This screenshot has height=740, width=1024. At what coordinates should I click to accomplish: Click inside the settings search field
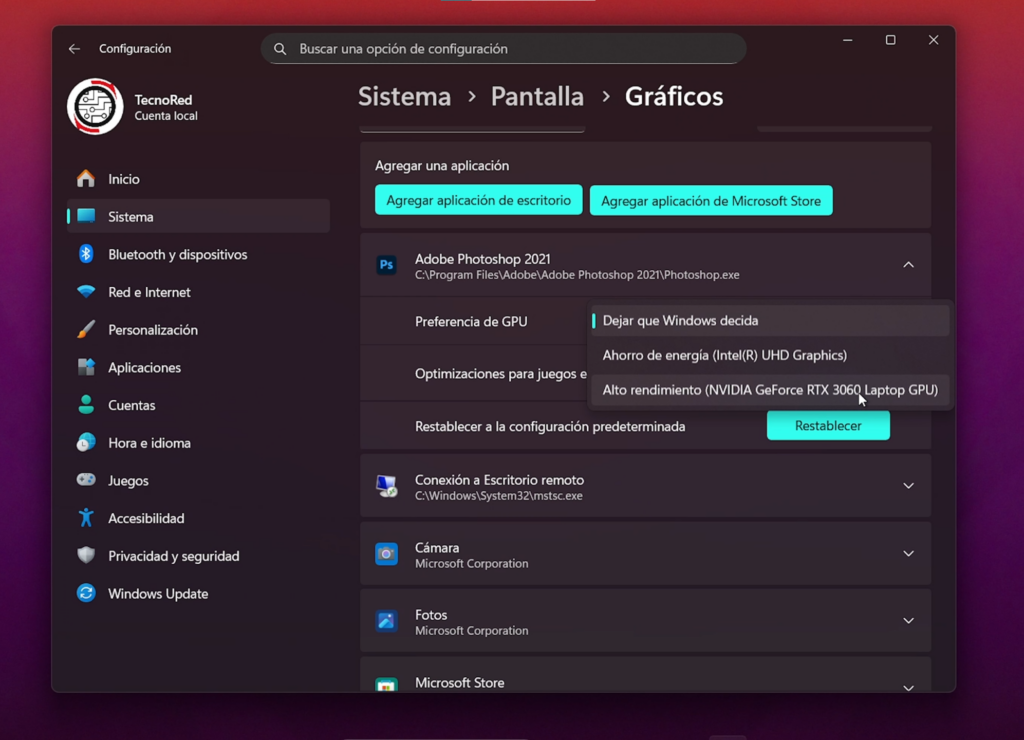click(503, 48)
